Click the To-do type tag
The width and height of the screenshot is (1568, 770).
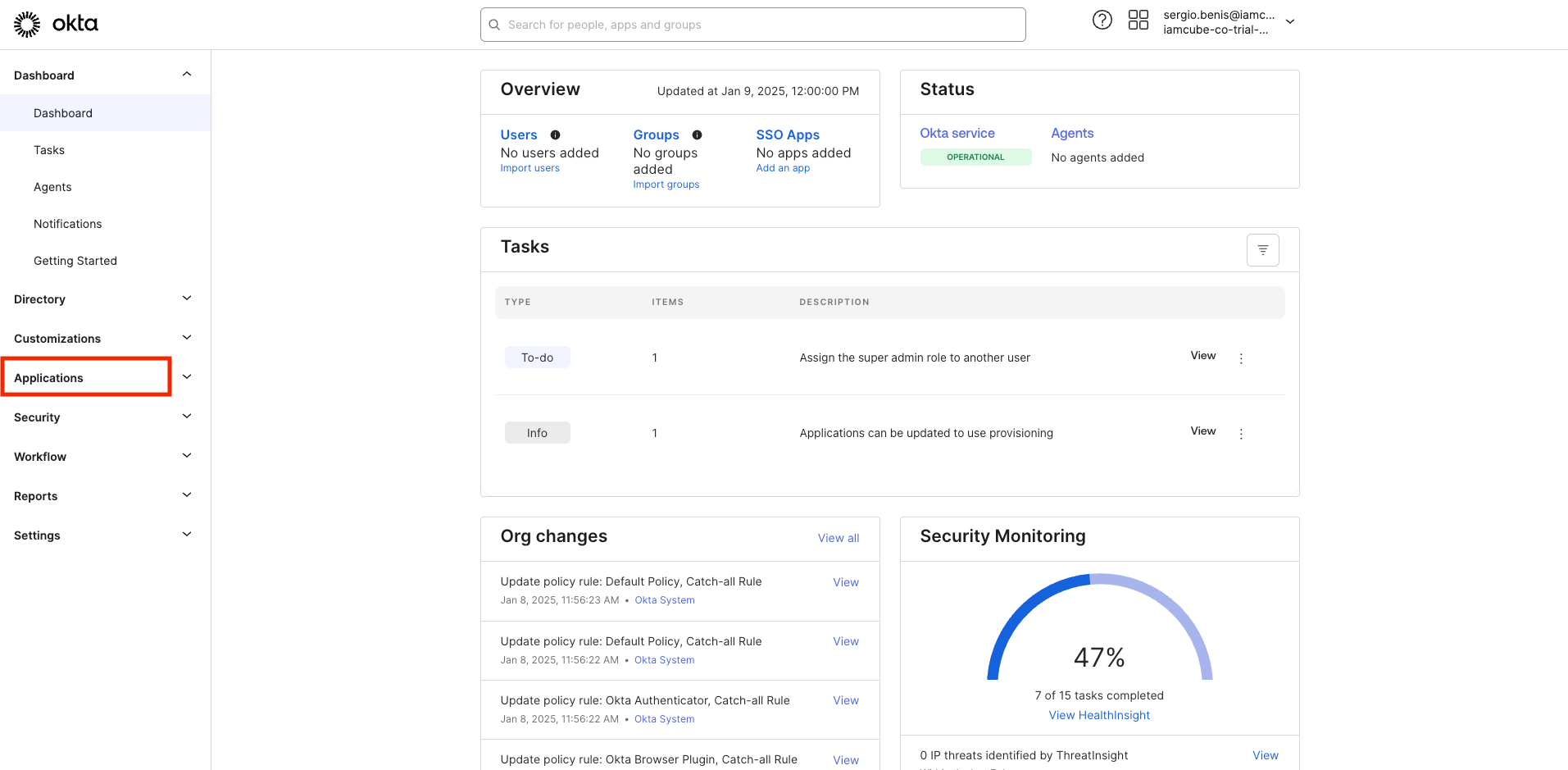click(537, 358)
